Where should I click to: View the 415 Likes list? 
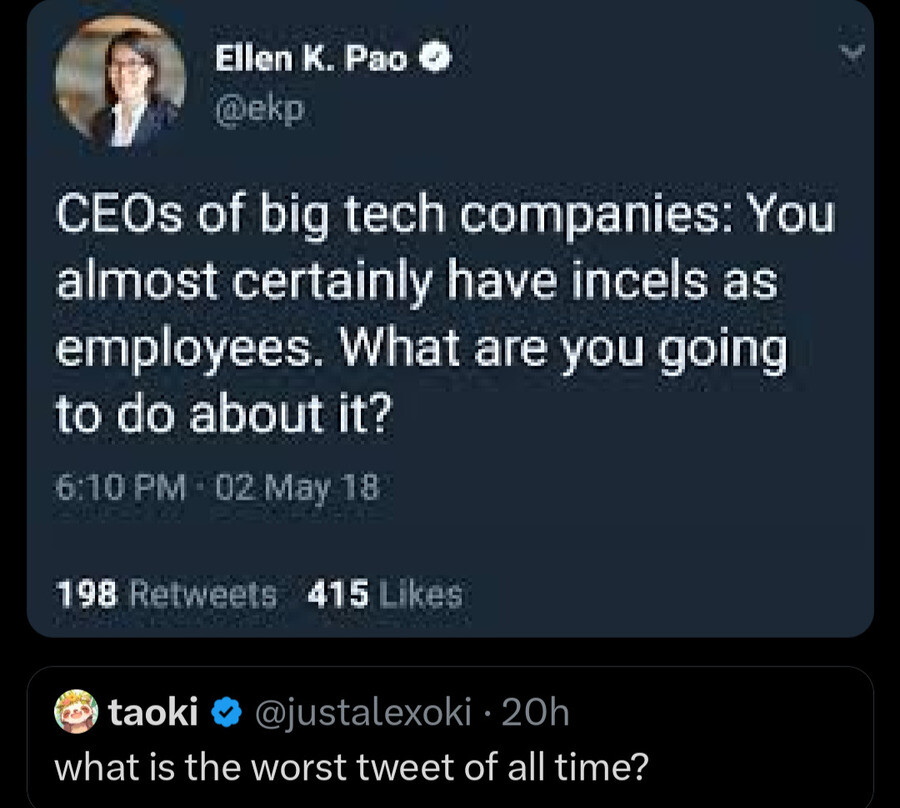tap(386, 595)
